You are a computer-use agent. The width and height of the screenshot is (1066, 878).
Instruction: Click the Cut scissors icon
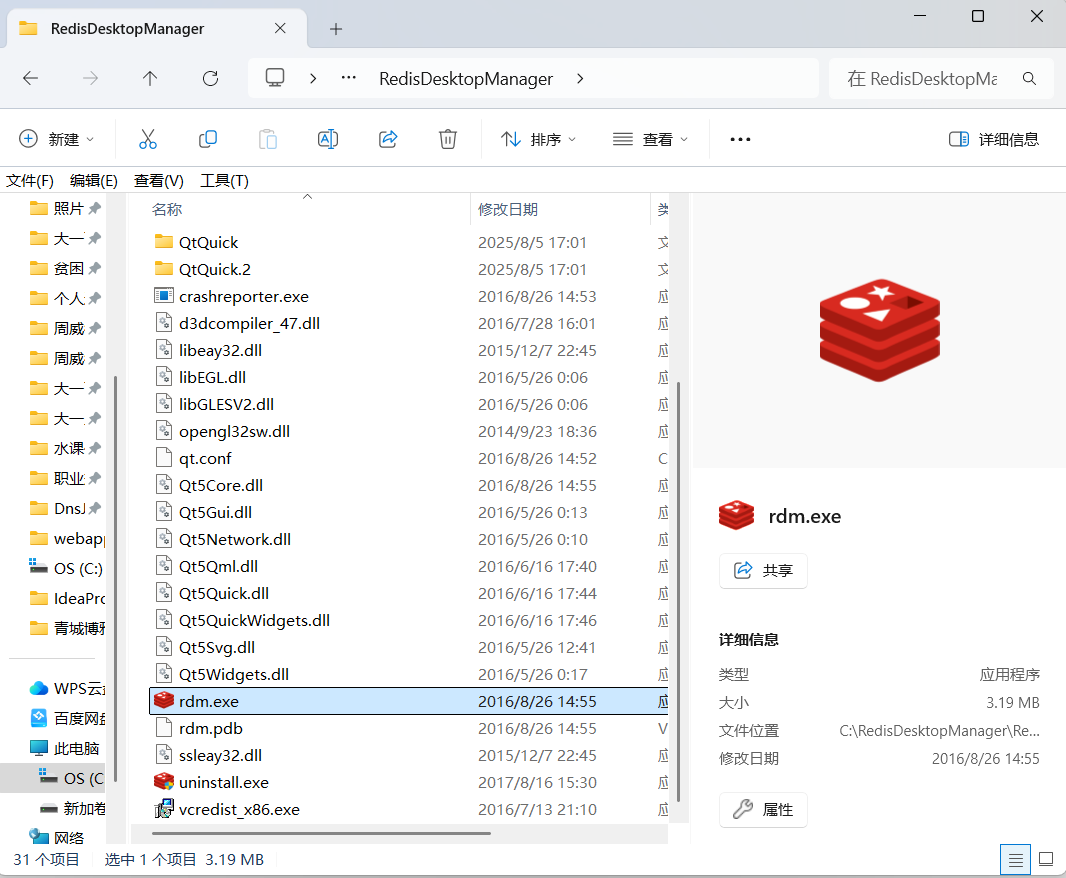tap(148, 139)
